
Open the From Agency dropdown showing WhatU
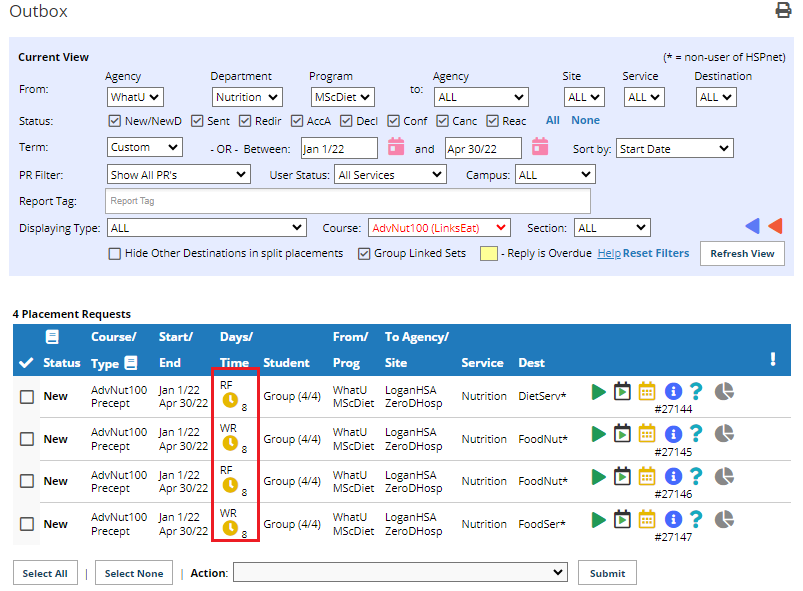coord(135,97)
